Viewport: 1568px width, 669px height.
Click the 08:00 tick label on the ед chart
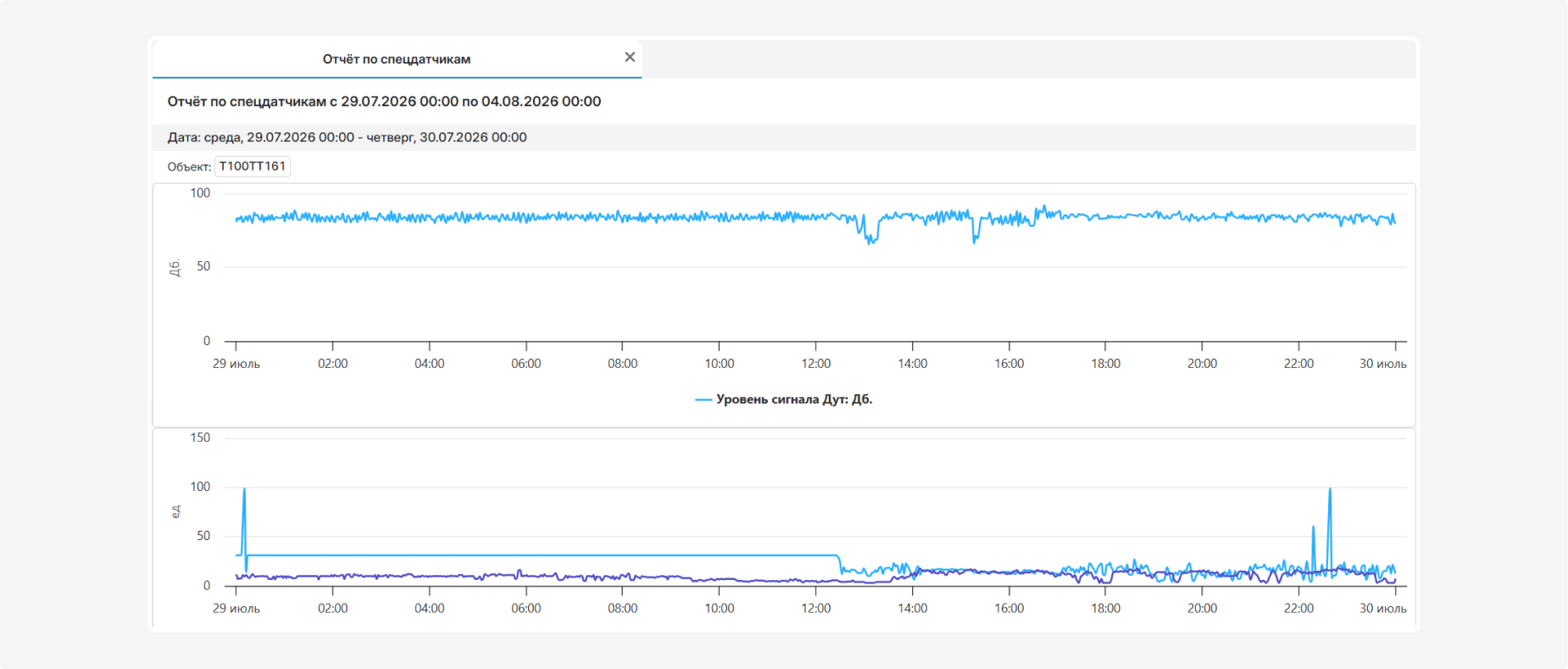pos(623,609)
